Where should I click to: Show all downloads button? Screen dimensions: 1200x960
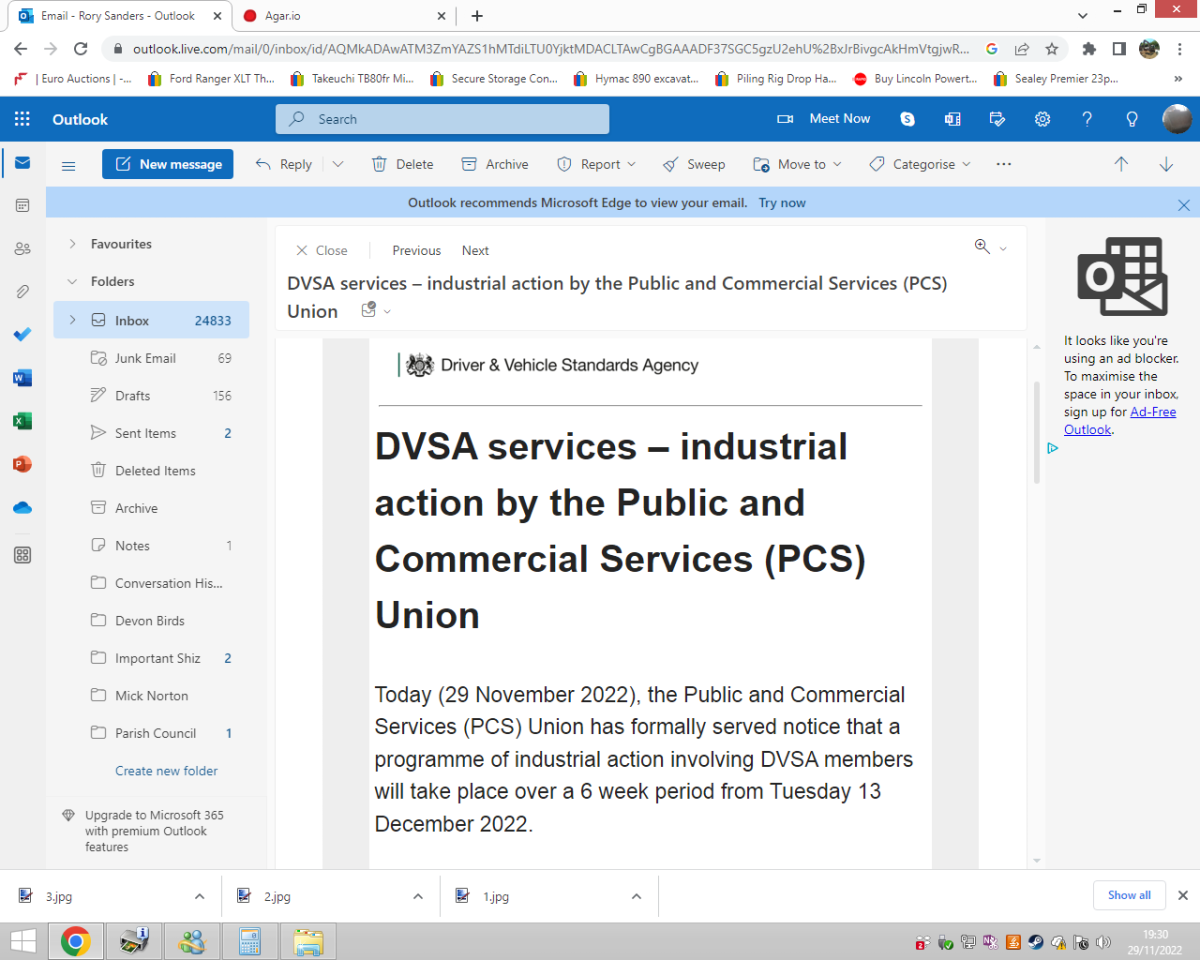[1129, 895]
